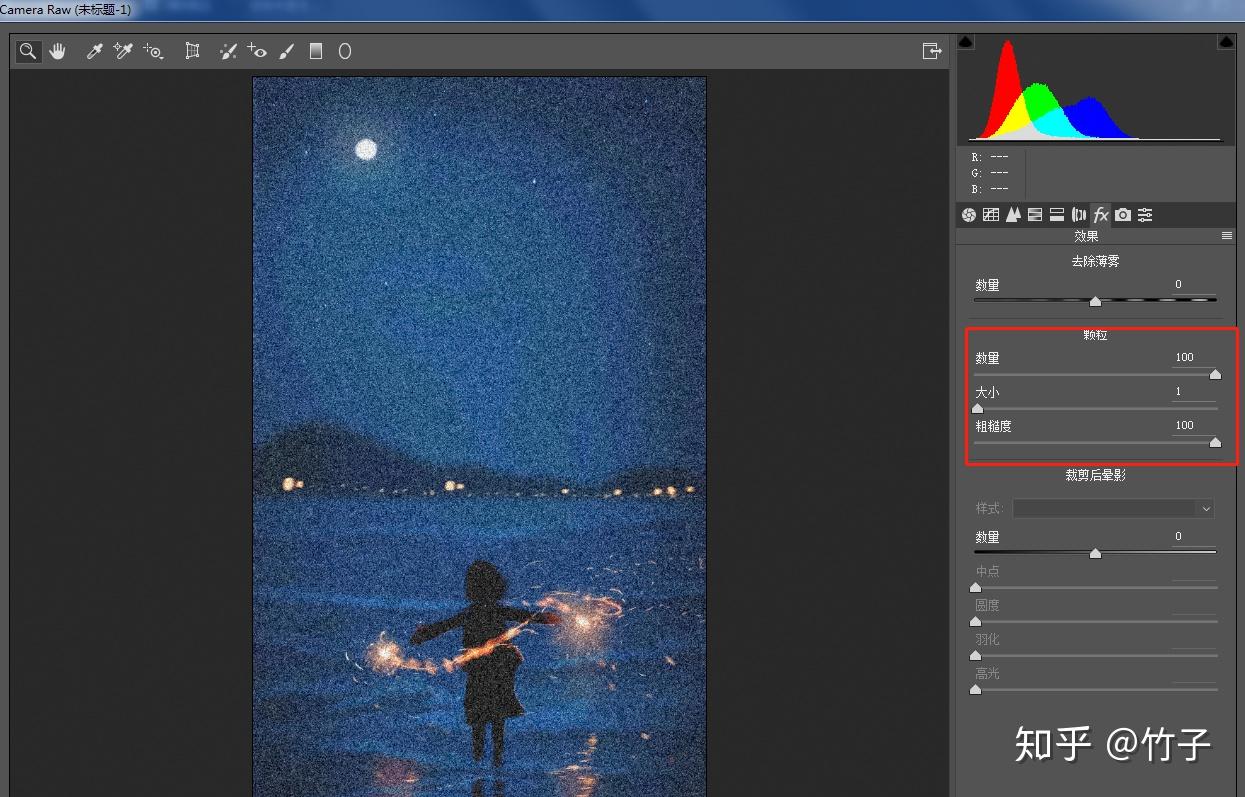Open the 效果 panel options menu

pyautogui.click(x=1227, y=237)
